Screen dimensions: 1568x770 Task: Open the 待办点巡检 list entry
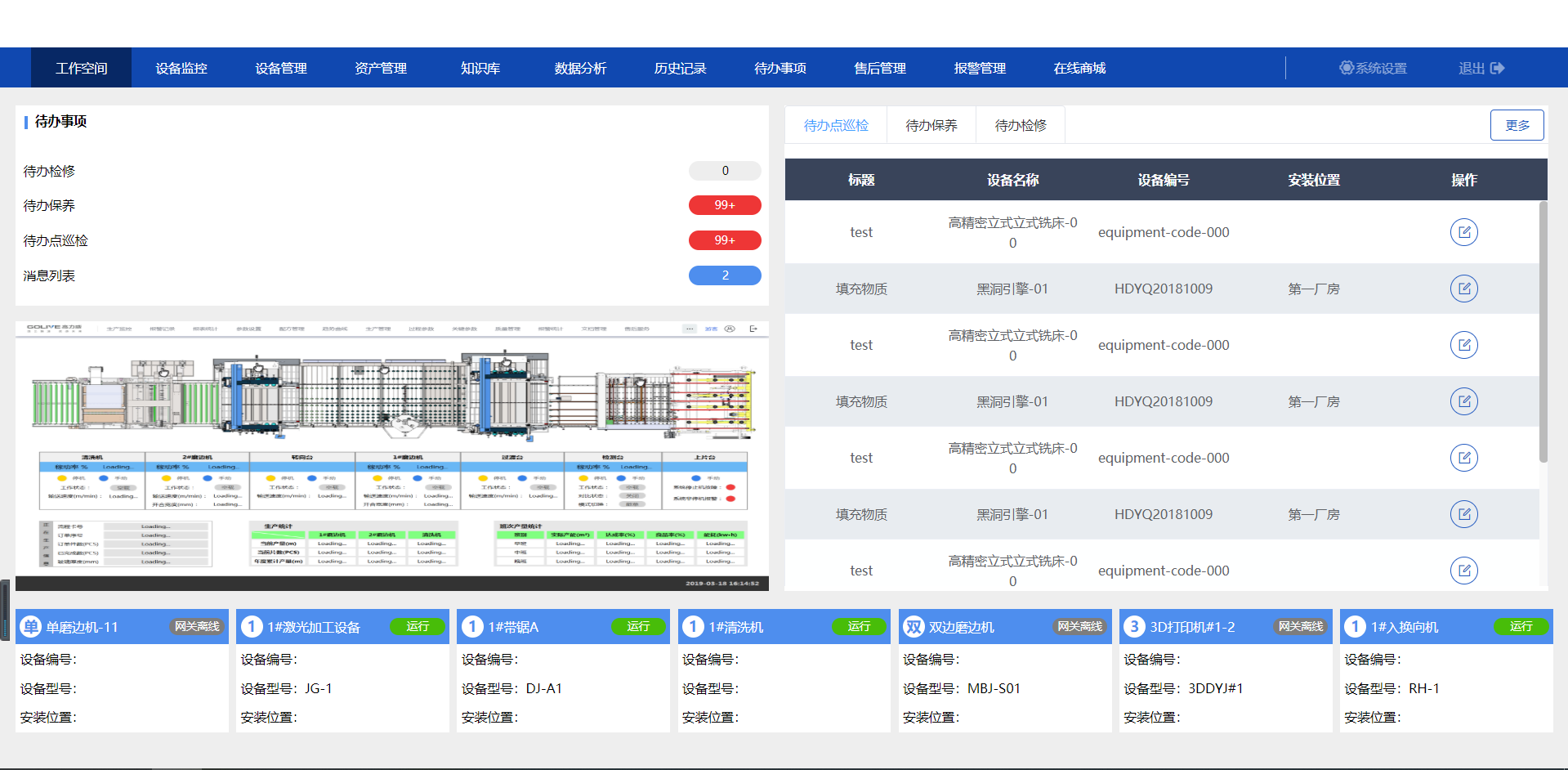tap(56, 240)
